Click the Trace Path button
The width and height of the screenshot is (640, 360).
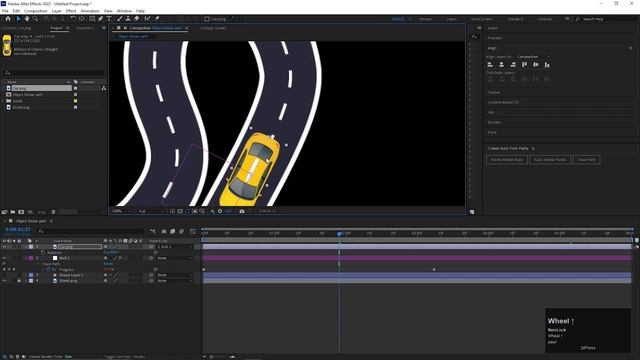[587, 160]
